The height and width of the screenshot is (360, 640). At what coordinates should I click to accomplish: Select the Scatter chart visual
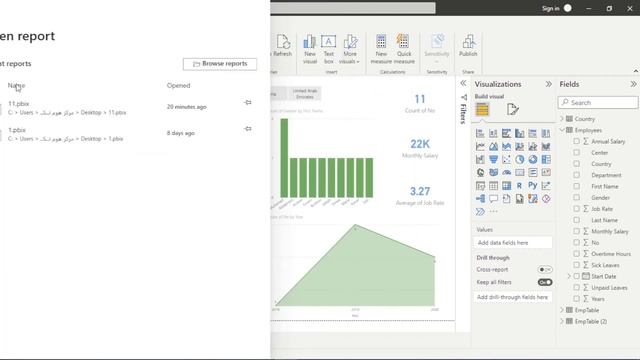pyautogui.click(x=506, y=159)
